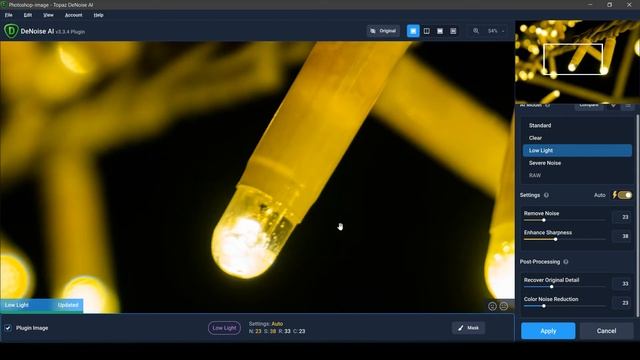
Task: Select the Low Light AI model
Action: click(x=577, y=150)
